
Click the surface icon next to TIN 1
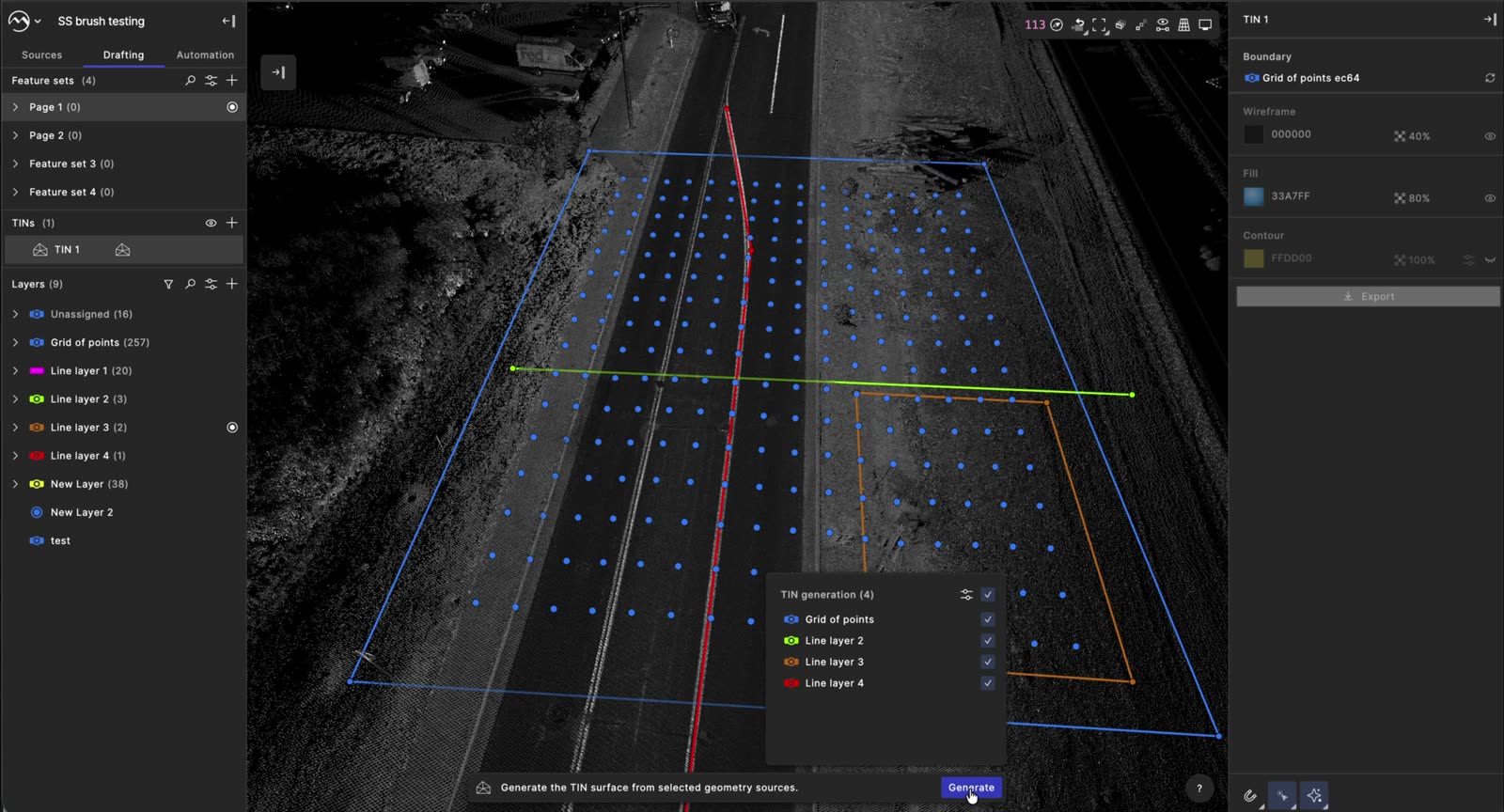122,250
